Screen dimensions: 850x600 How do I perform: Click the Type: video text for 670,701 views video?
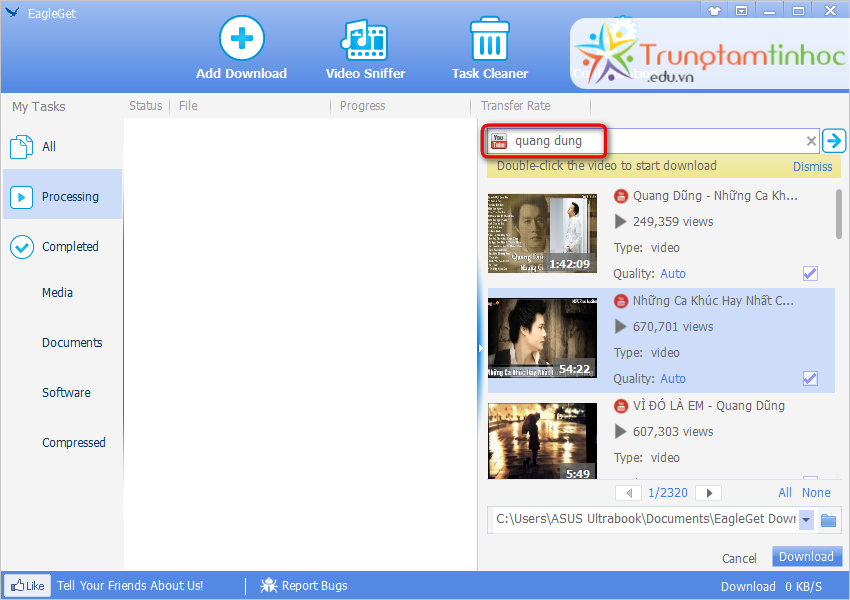point(647,353)
